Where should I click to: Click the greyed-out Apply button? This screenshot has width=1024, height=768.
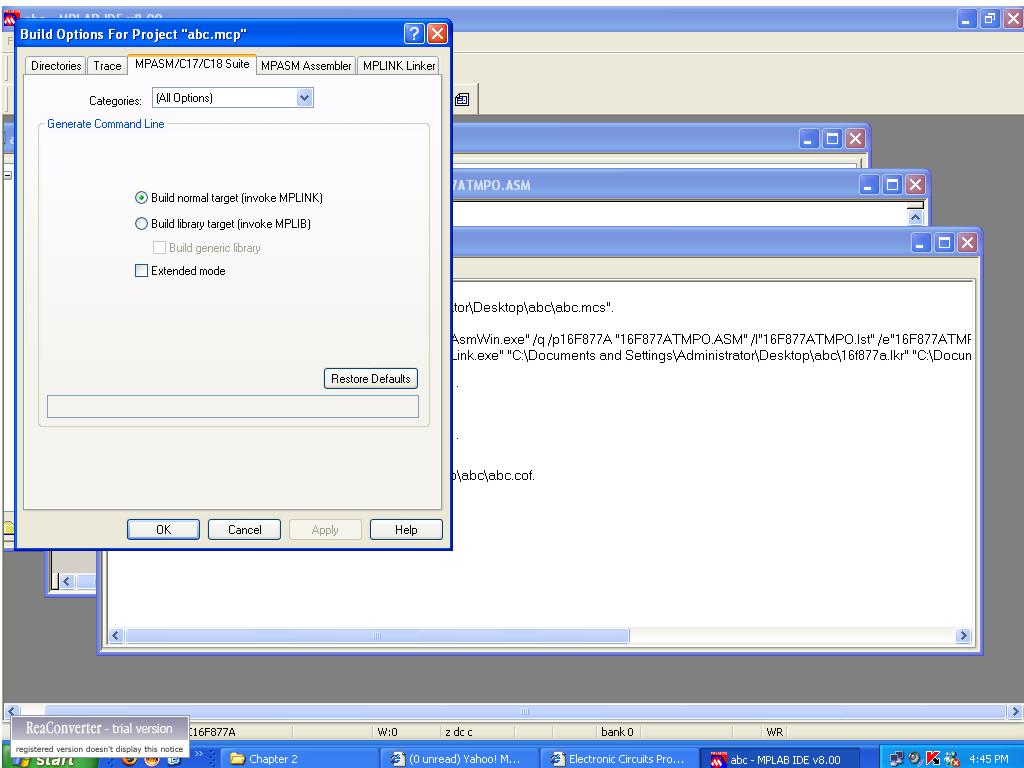325,530
